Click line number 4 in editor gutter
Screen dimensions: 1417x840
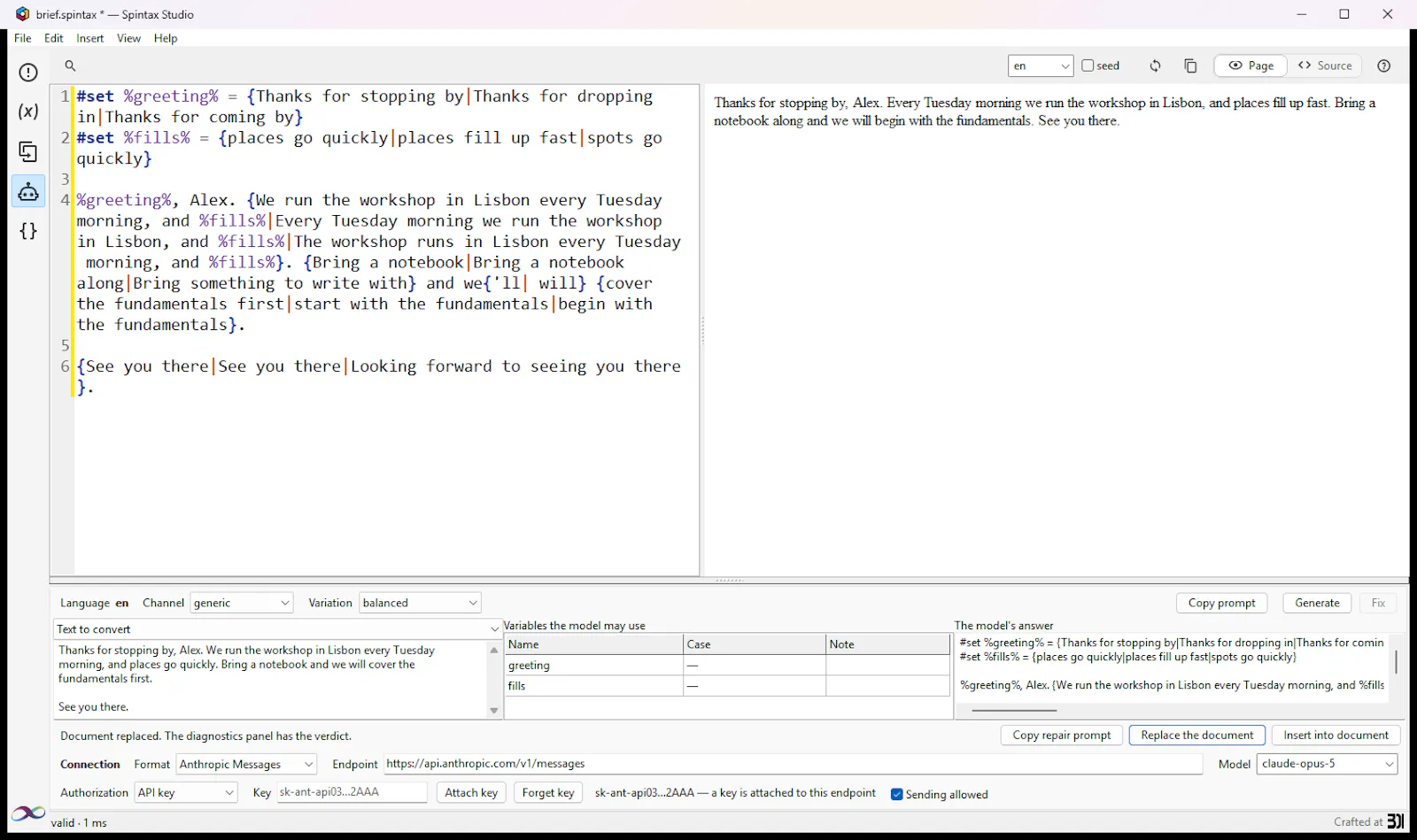pos(65,200)
